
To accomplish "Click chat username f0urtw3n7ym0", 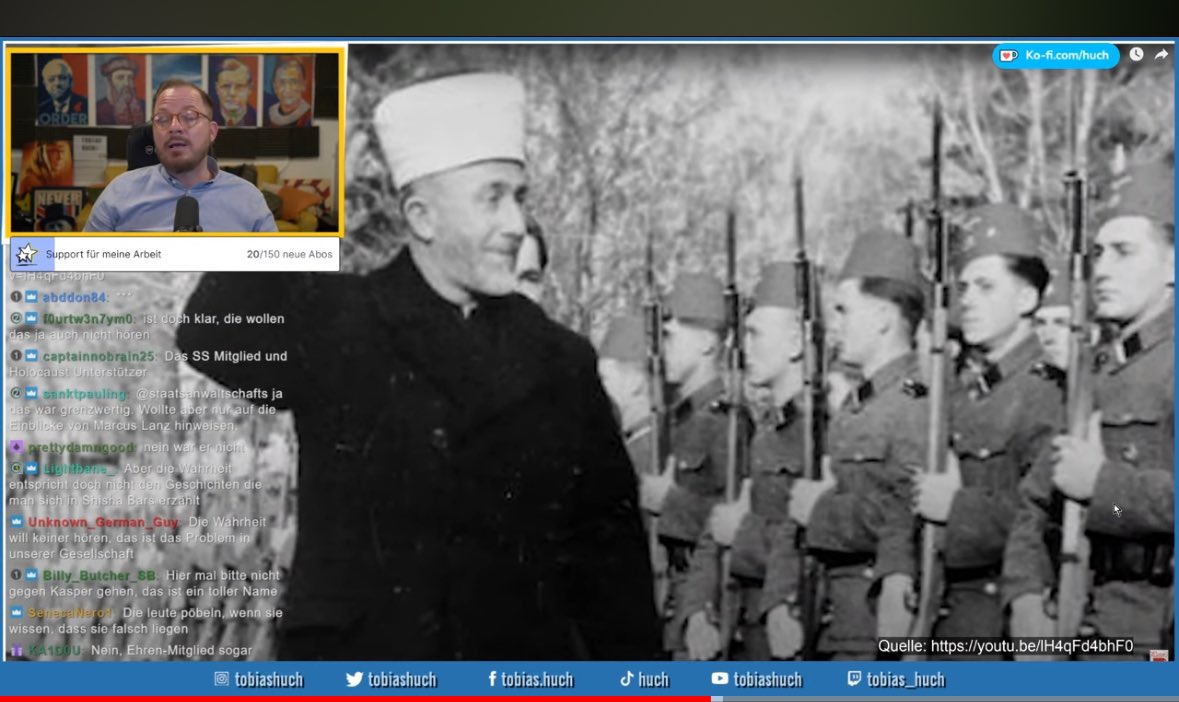I will 88,319.
